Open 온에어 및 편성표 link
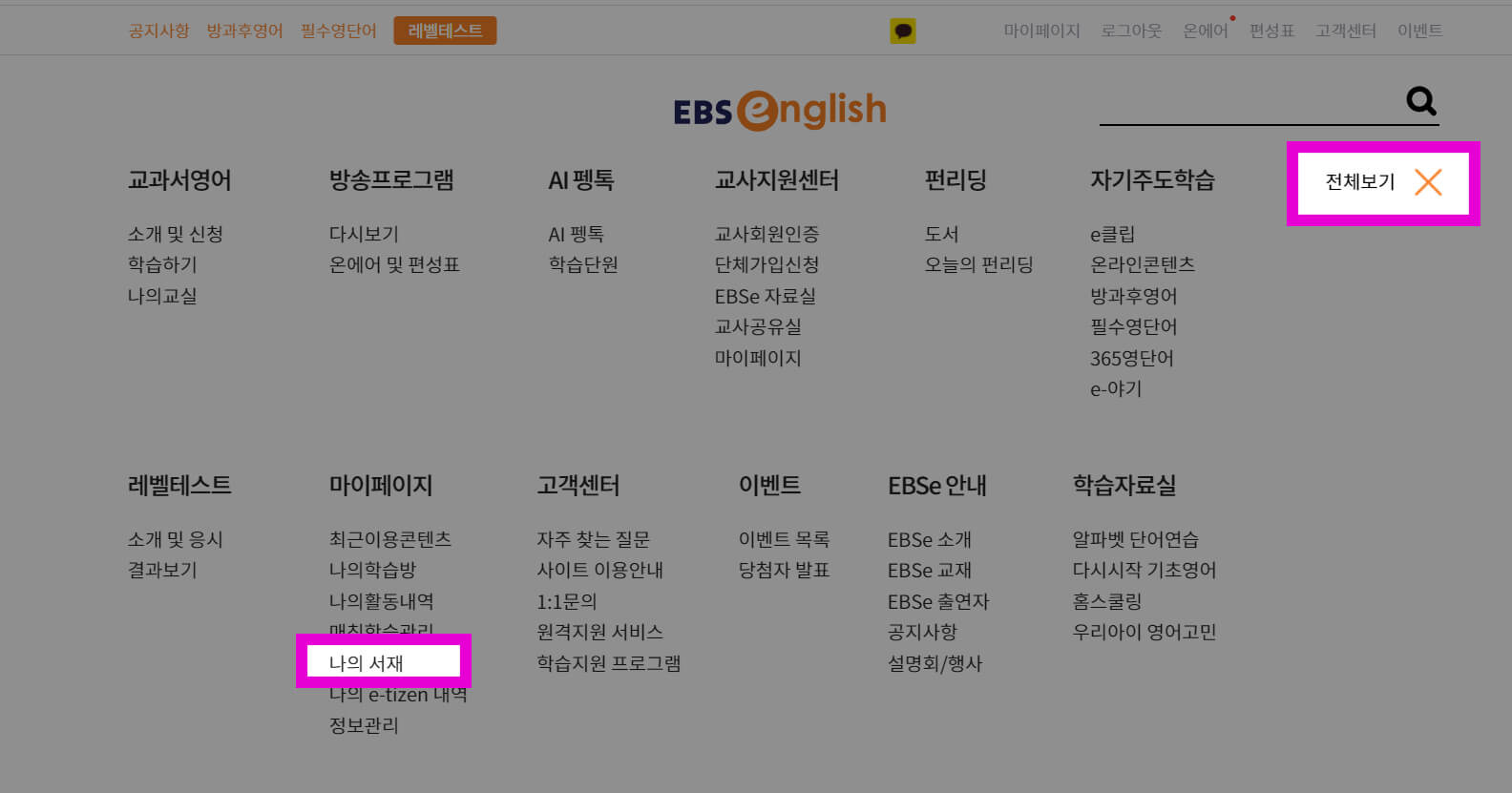 click(394, 264)
